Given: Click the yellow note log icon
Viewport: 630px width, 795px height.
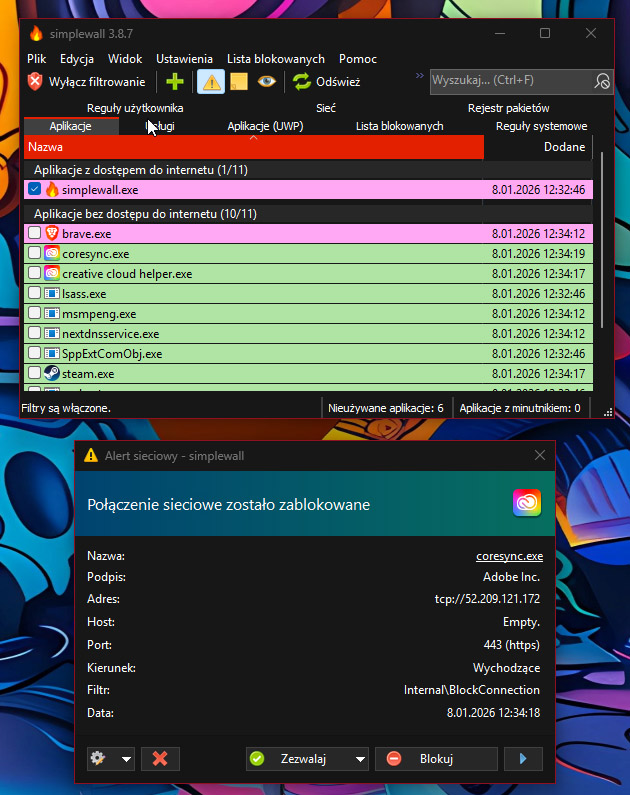Looking at the screenshot, I should point(239,82).
